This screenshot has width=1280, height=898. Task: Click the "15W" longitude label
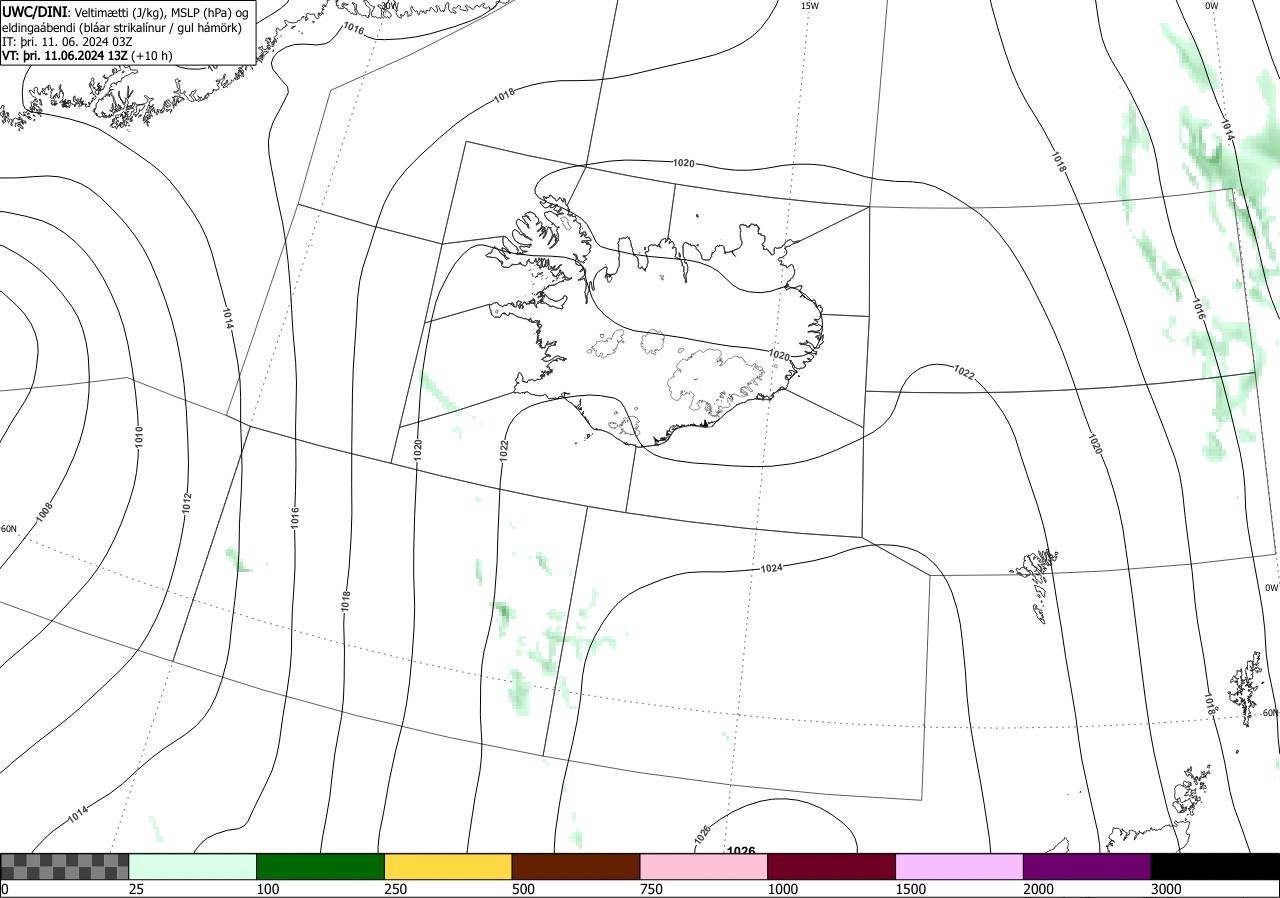(810, 6)
